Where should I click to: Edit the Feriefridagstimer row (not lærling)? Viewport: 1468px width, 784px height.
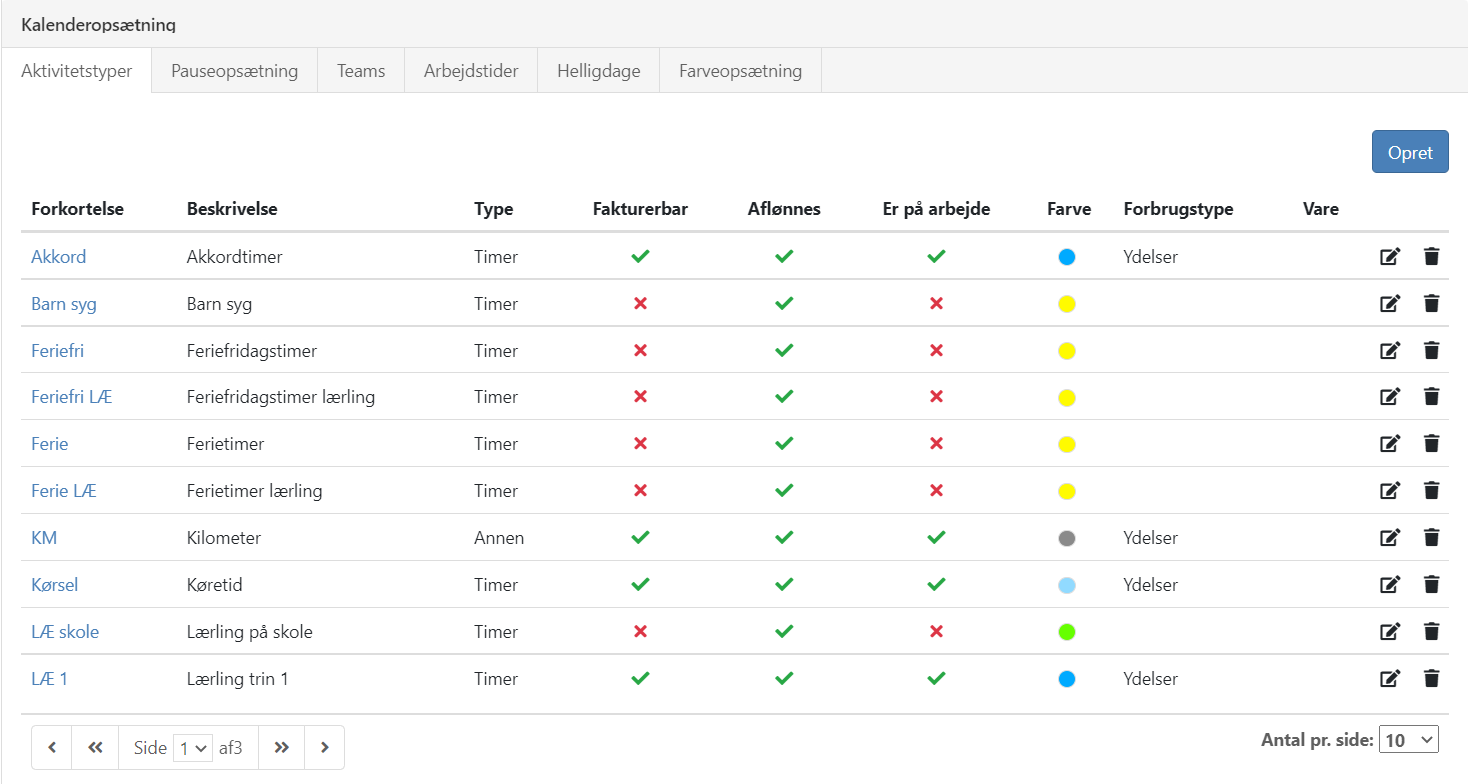coord(1390,350)
